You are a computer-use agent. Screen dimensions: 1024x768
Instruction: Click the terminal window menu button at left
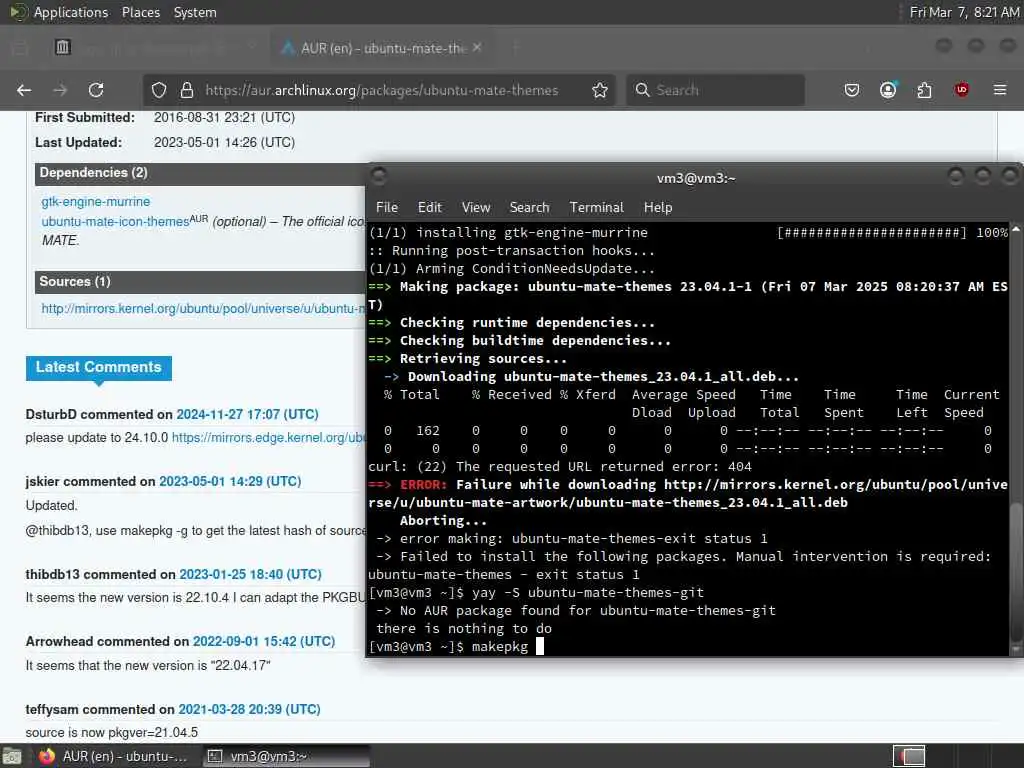pyautogui.click(x=379, y=176)
